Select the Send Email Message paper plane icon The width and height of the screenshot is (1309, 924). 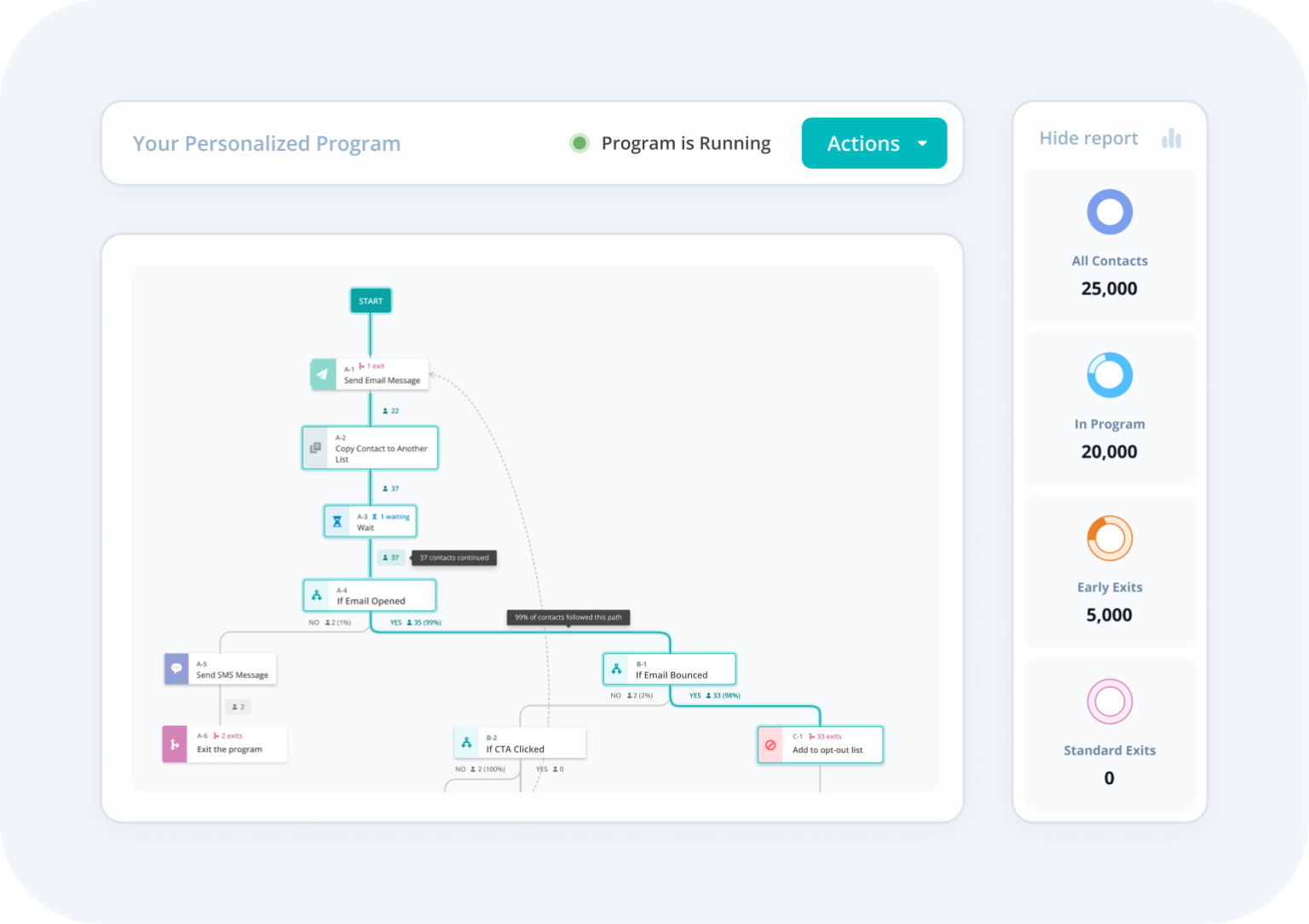pyautogui.click(x=322, y=373)
